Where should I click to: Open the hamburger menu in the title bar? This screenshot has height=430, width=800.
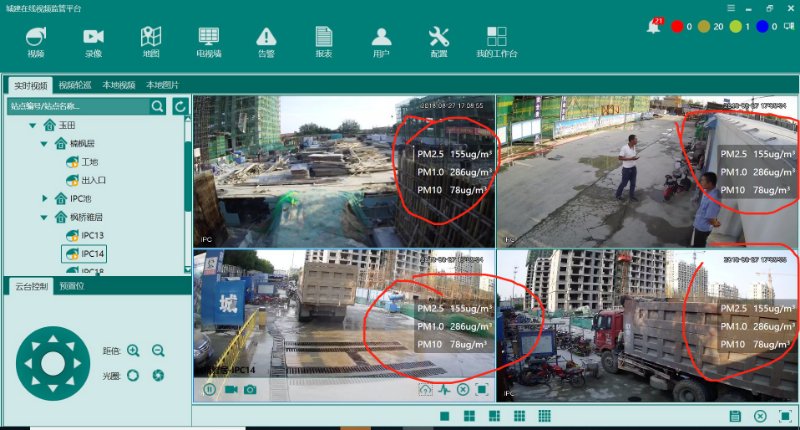point(731,8)
